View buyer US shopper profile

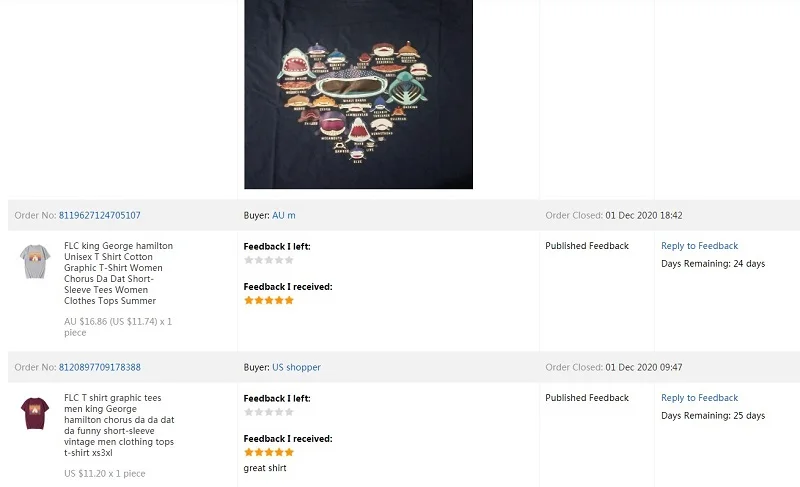pos(296,367)
